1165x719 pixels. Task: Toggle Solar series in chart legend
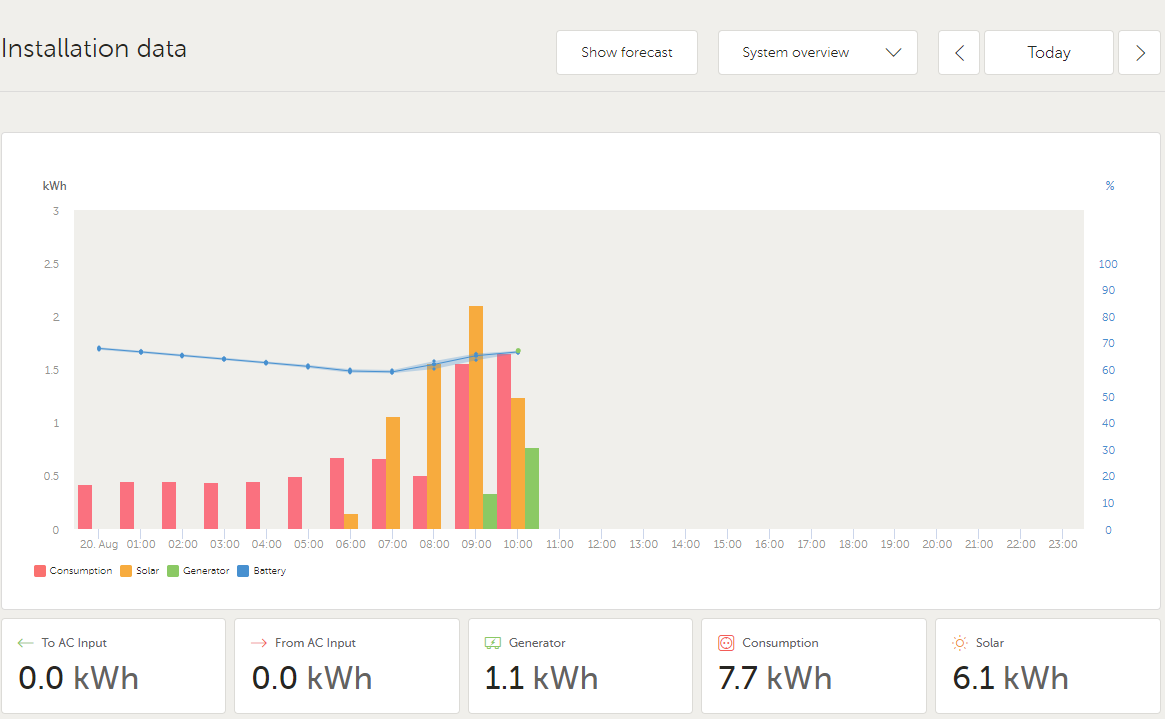click(x=140, y=571)
